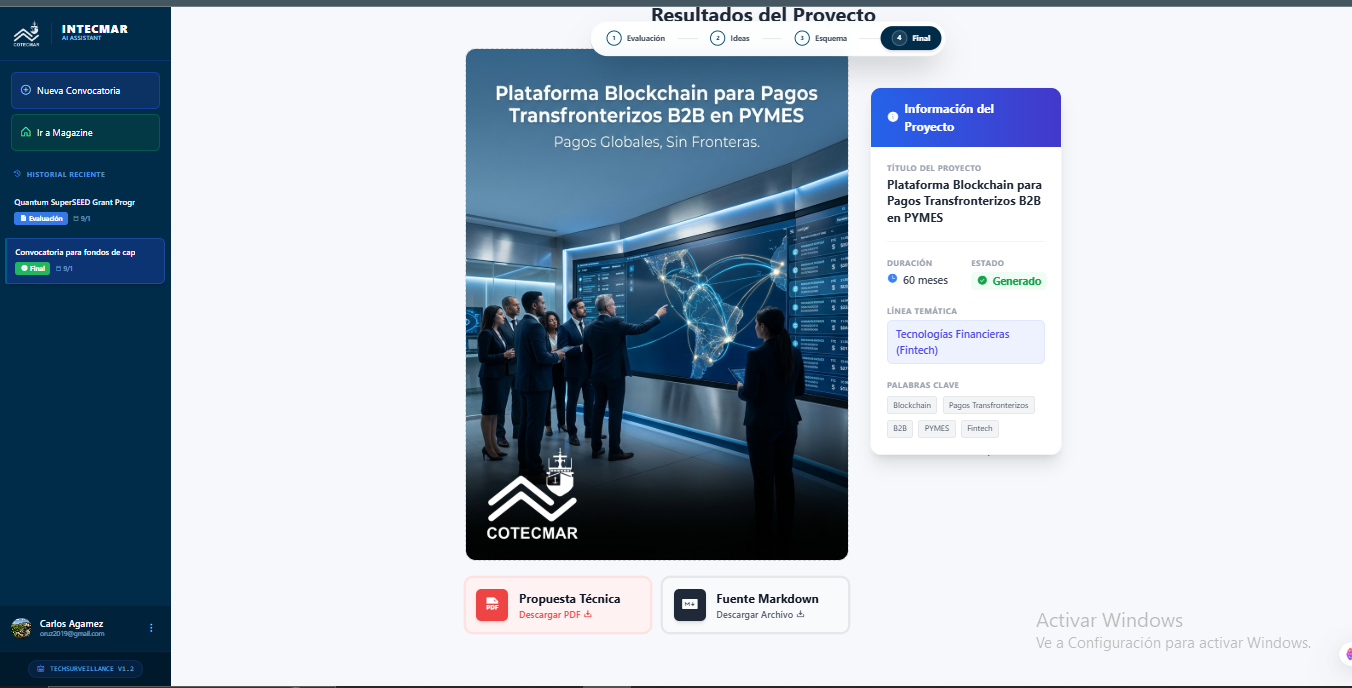Select the blue dot on Información del Proyecto

click(892, 116)
